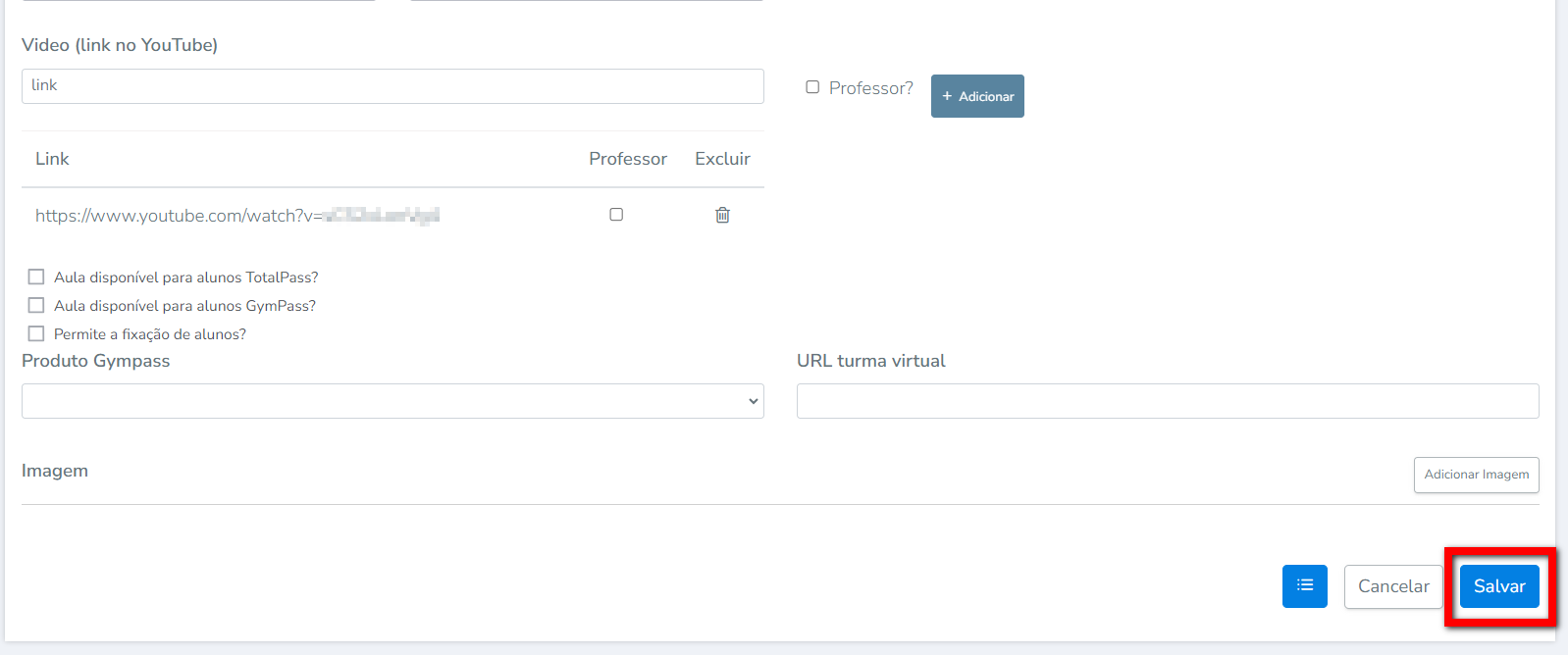Focus the YouTube video link input field
Screen dimensions: 1568x655
(x=392, y=86)
